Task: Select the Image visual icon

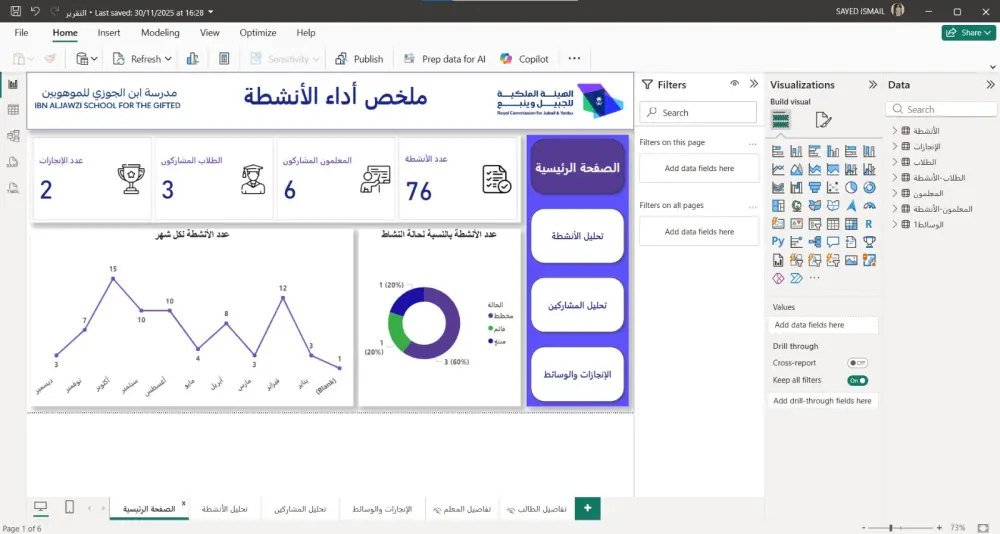Action: [x=851, y=260]
